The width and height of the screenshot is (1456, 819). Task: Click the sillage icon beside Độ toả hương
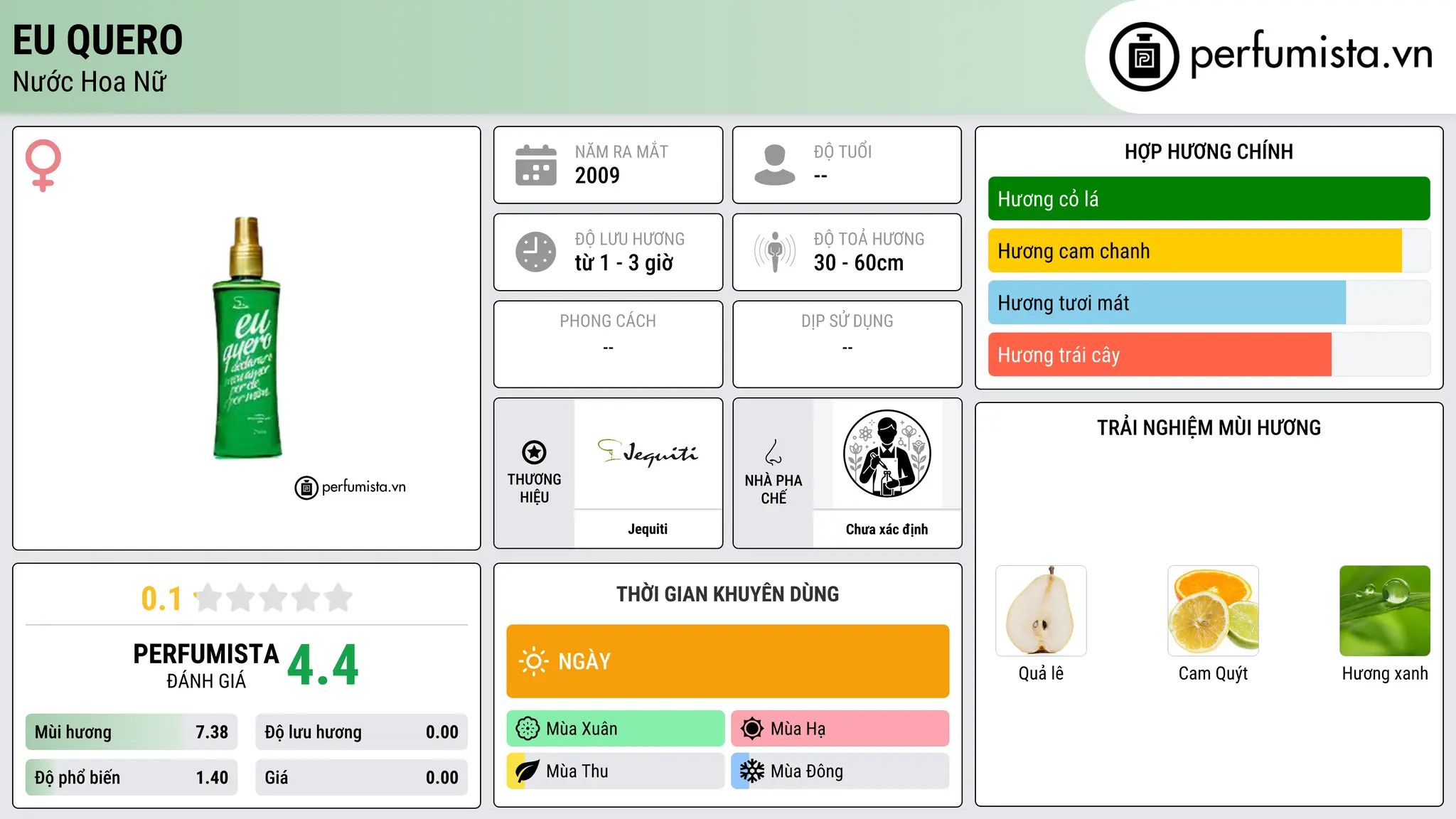775,252
